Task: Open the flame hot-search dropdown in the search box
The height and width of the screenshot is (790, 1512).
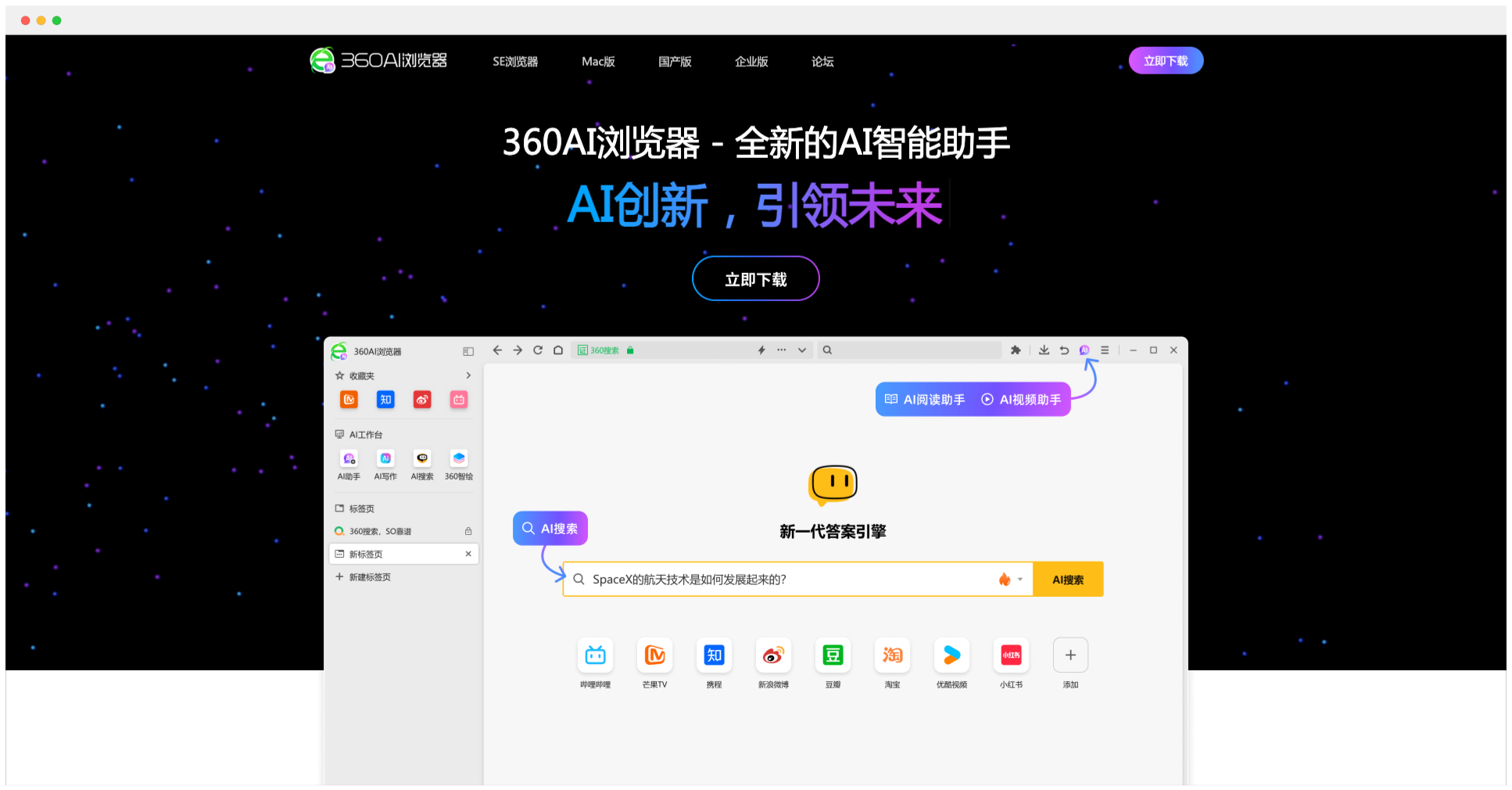Action: 1010,580
